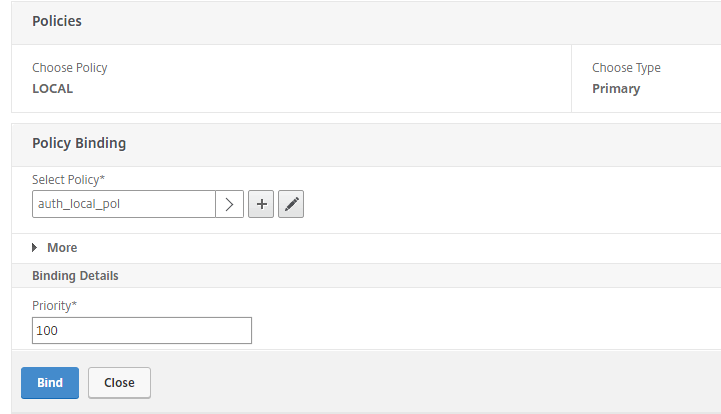Focus the Select Policy input field

[124, 204]
